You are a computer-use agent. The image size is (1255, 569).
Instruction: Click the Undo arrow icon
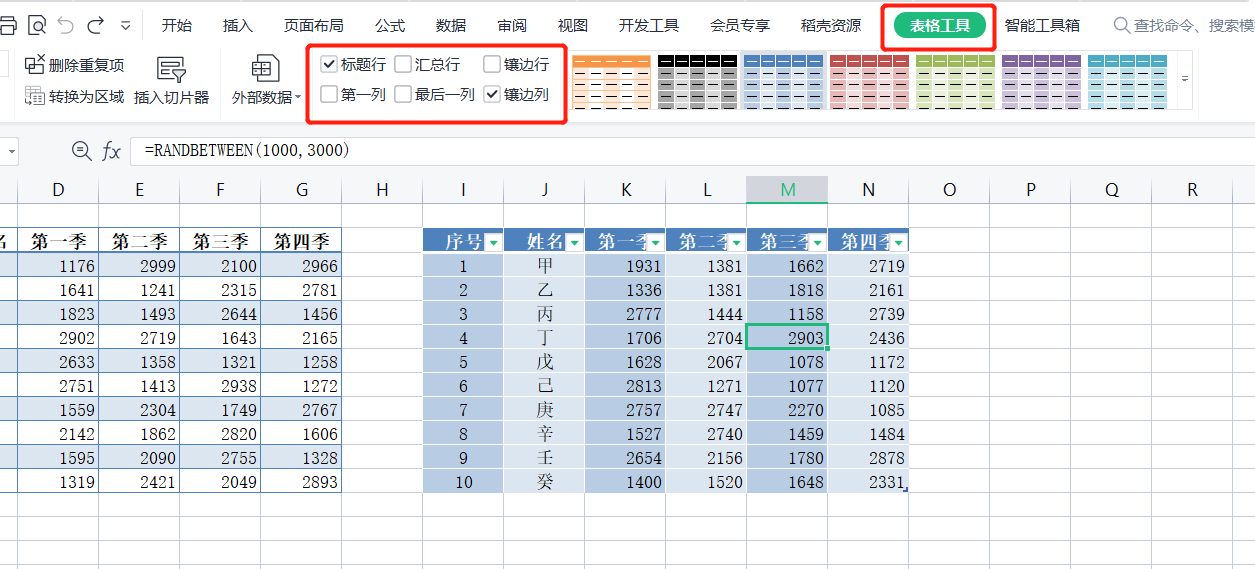(x=66, y=25)
